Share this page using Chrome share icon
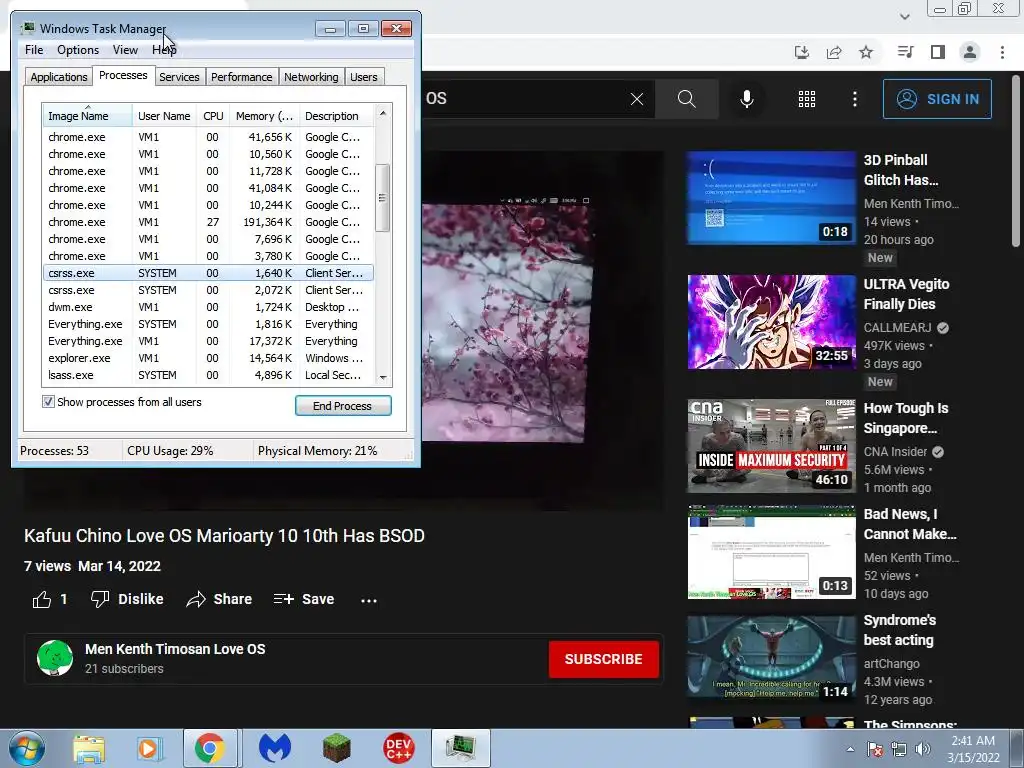Image resolution: width=1024 pixels, height=768 pixels. (834, 52)
